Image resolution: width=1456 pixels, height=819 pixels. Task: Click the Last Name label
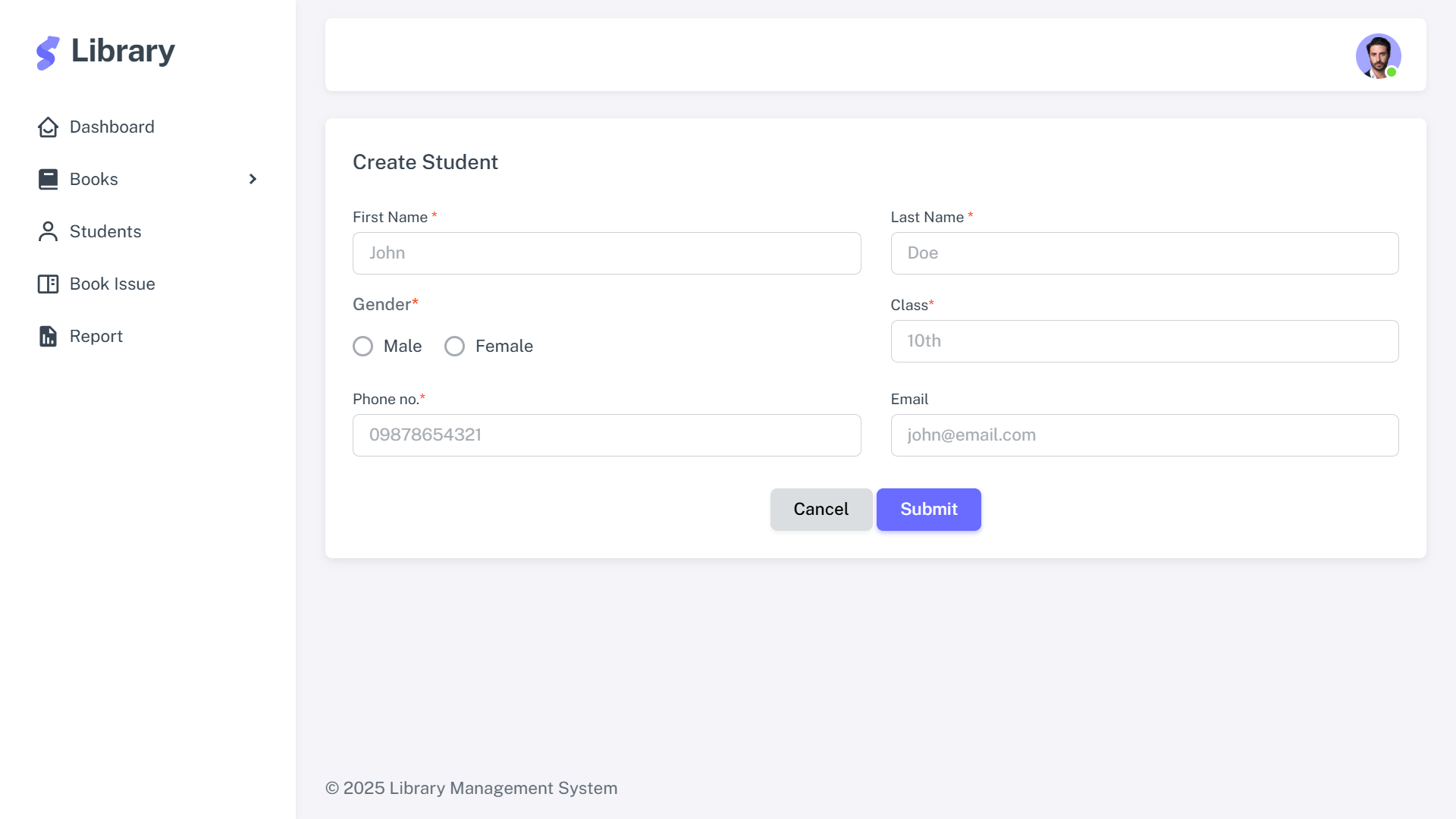pyautogui.click(x=932, y=218)
